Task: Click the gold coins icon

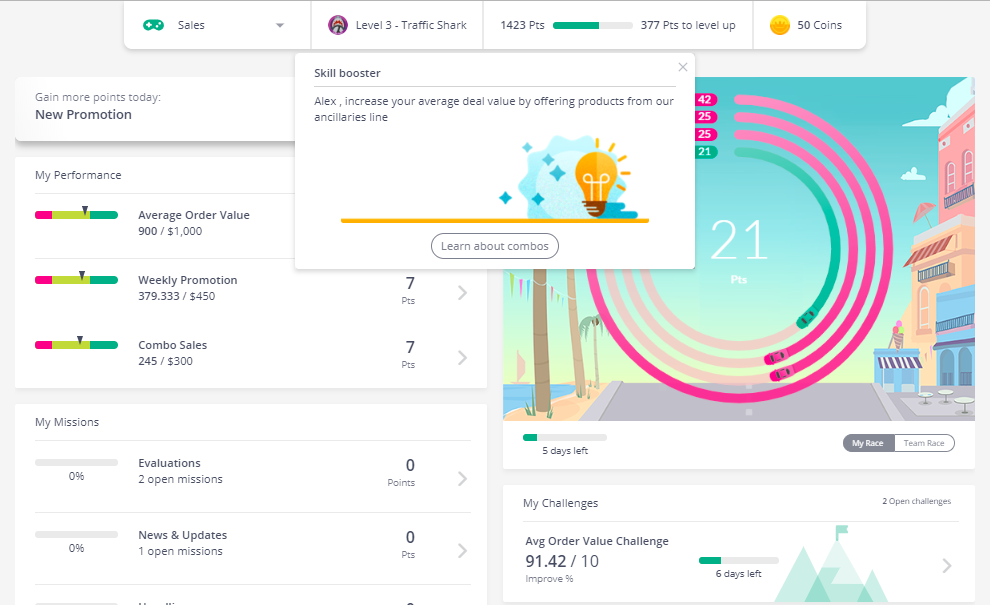Action: [x=780, y=25]
